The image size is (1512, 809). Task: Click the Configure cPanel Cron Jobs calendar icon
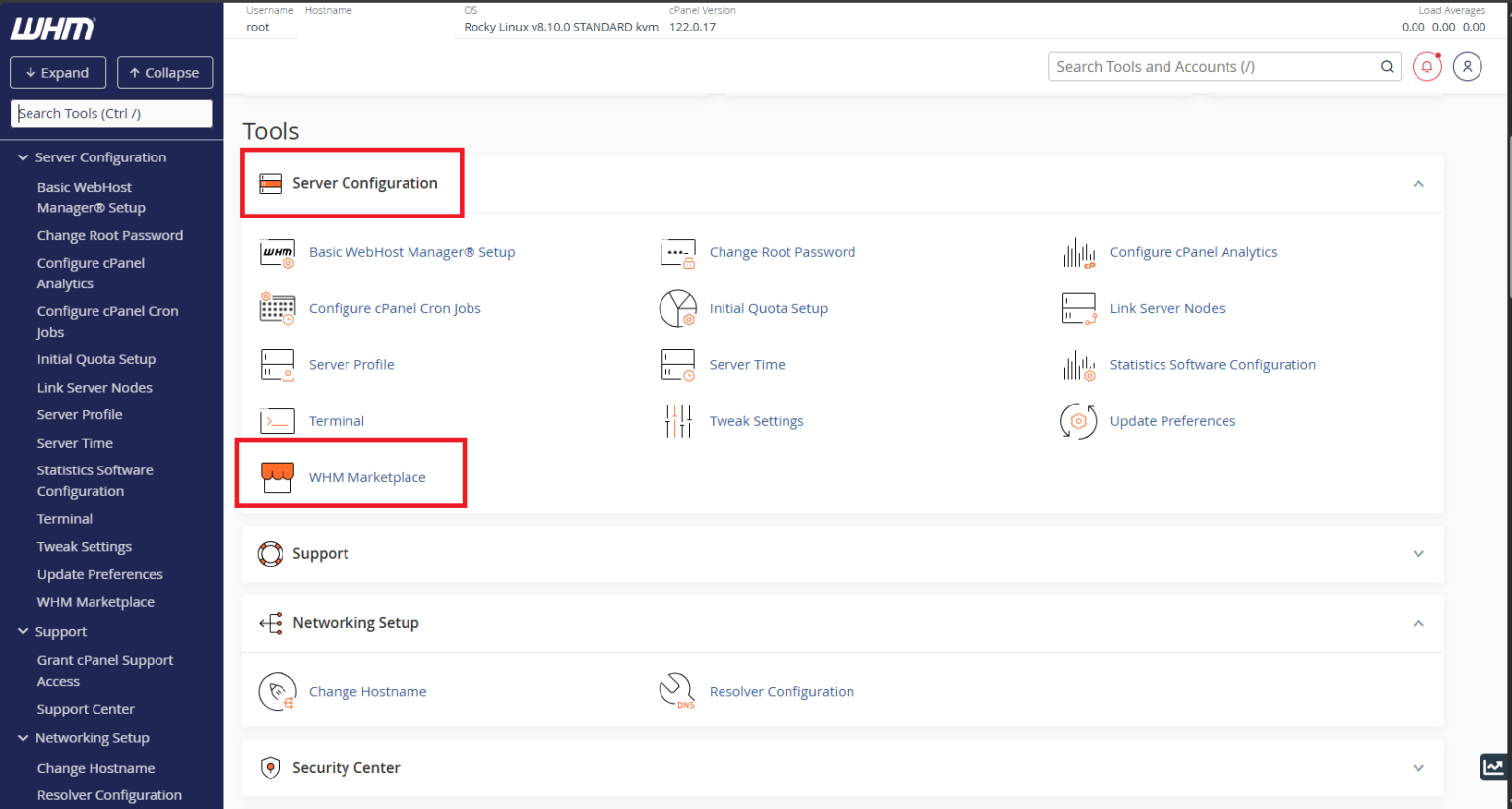[x=277, y=308]
